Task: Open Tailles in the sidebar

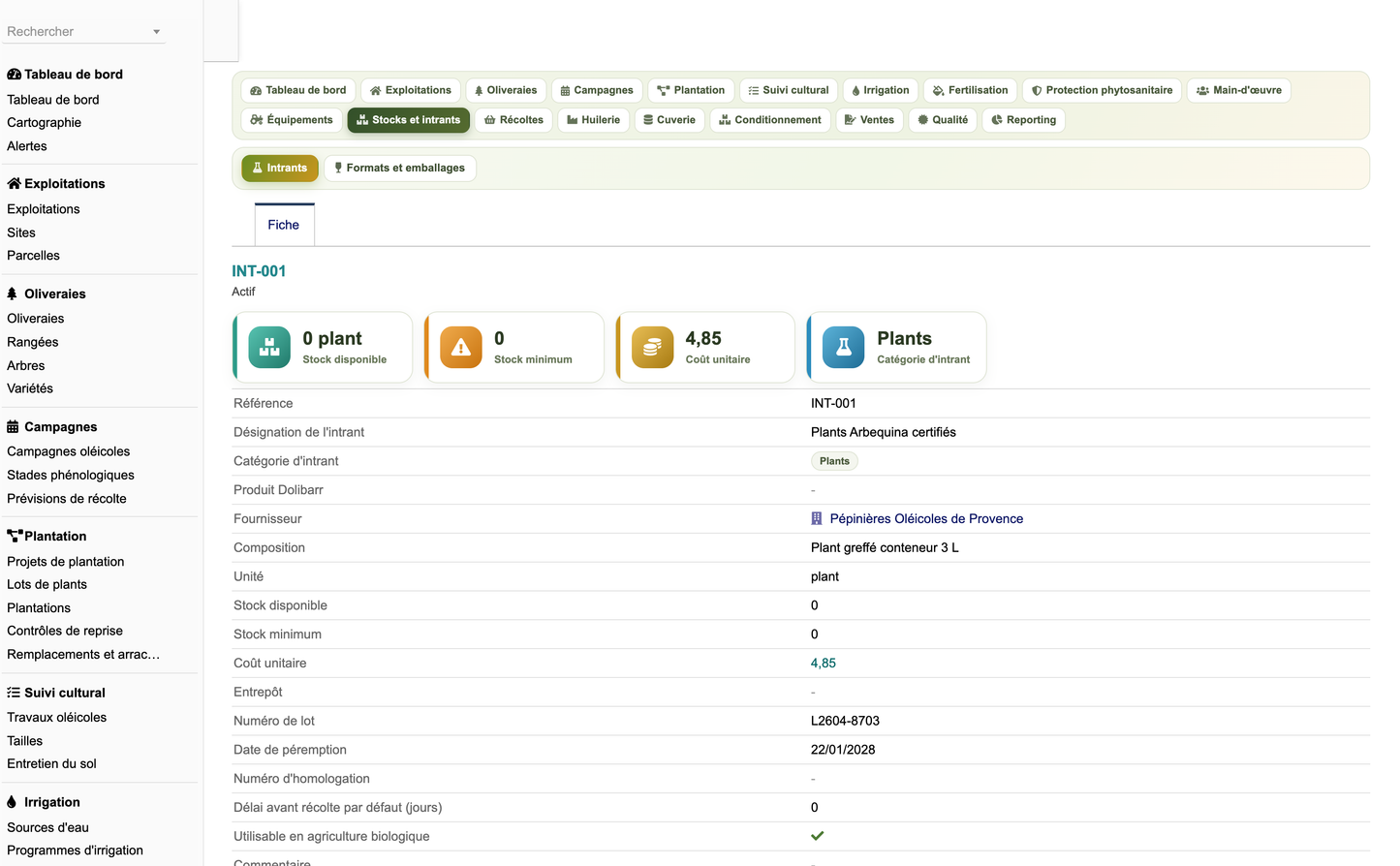Action: [x=25, y=741]
